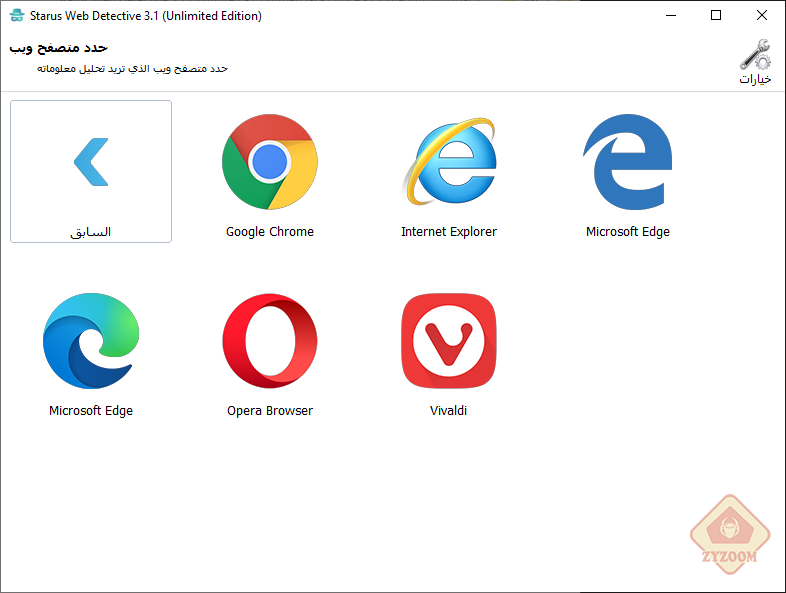Close the Starus Web Detective window

point(761,16)
